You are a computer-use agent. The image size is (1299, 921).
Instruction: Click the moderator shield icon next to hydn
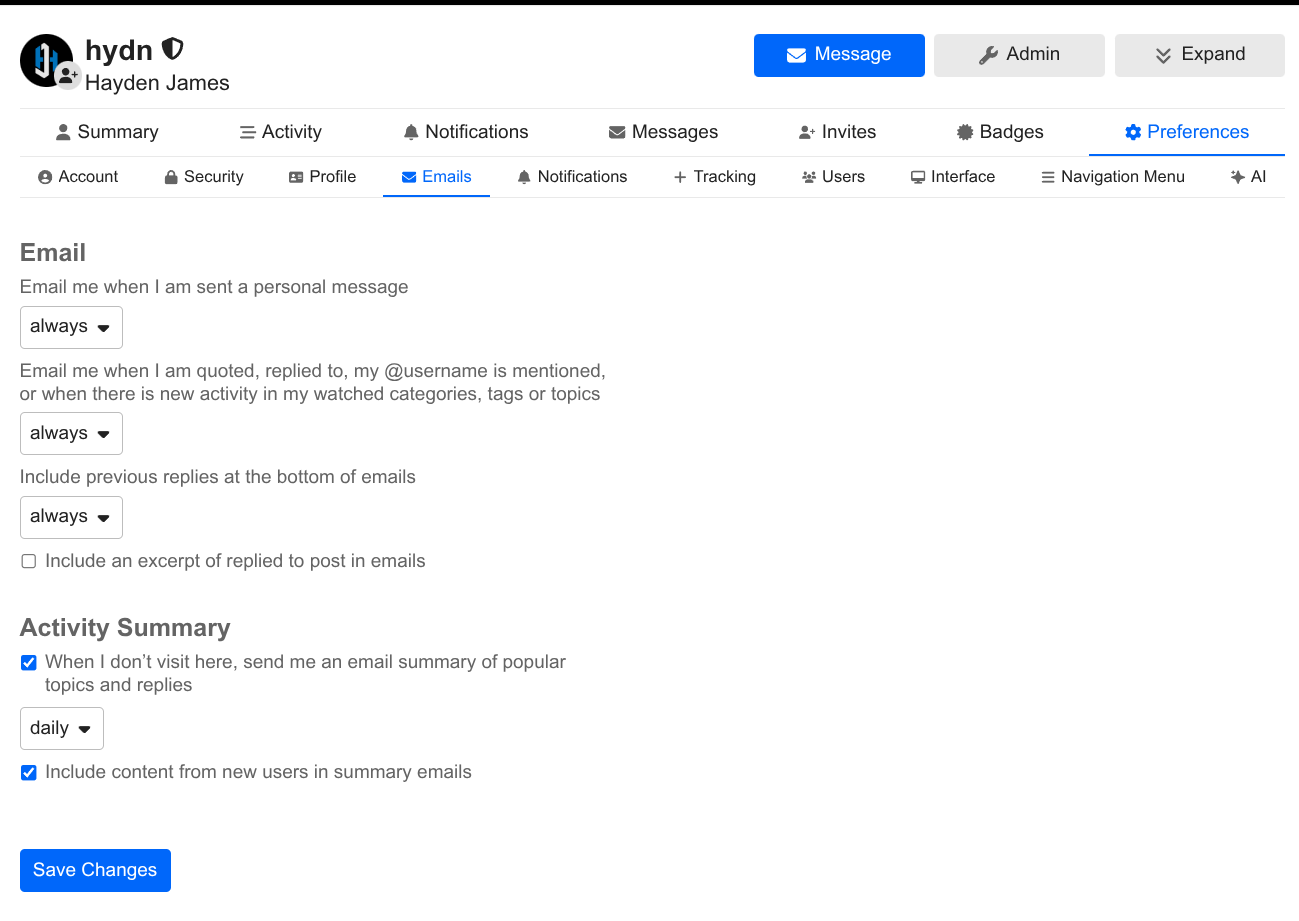[x=173, y=49]
